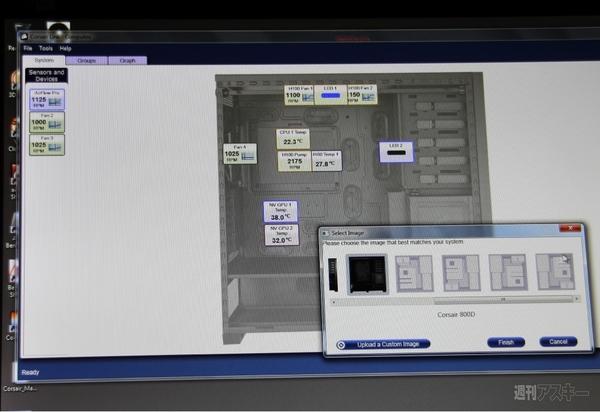This screenshot has height=412, width=600.
Task: Click the LED 1 widget label
Action: pyautogui.click(x=330, y=88)
